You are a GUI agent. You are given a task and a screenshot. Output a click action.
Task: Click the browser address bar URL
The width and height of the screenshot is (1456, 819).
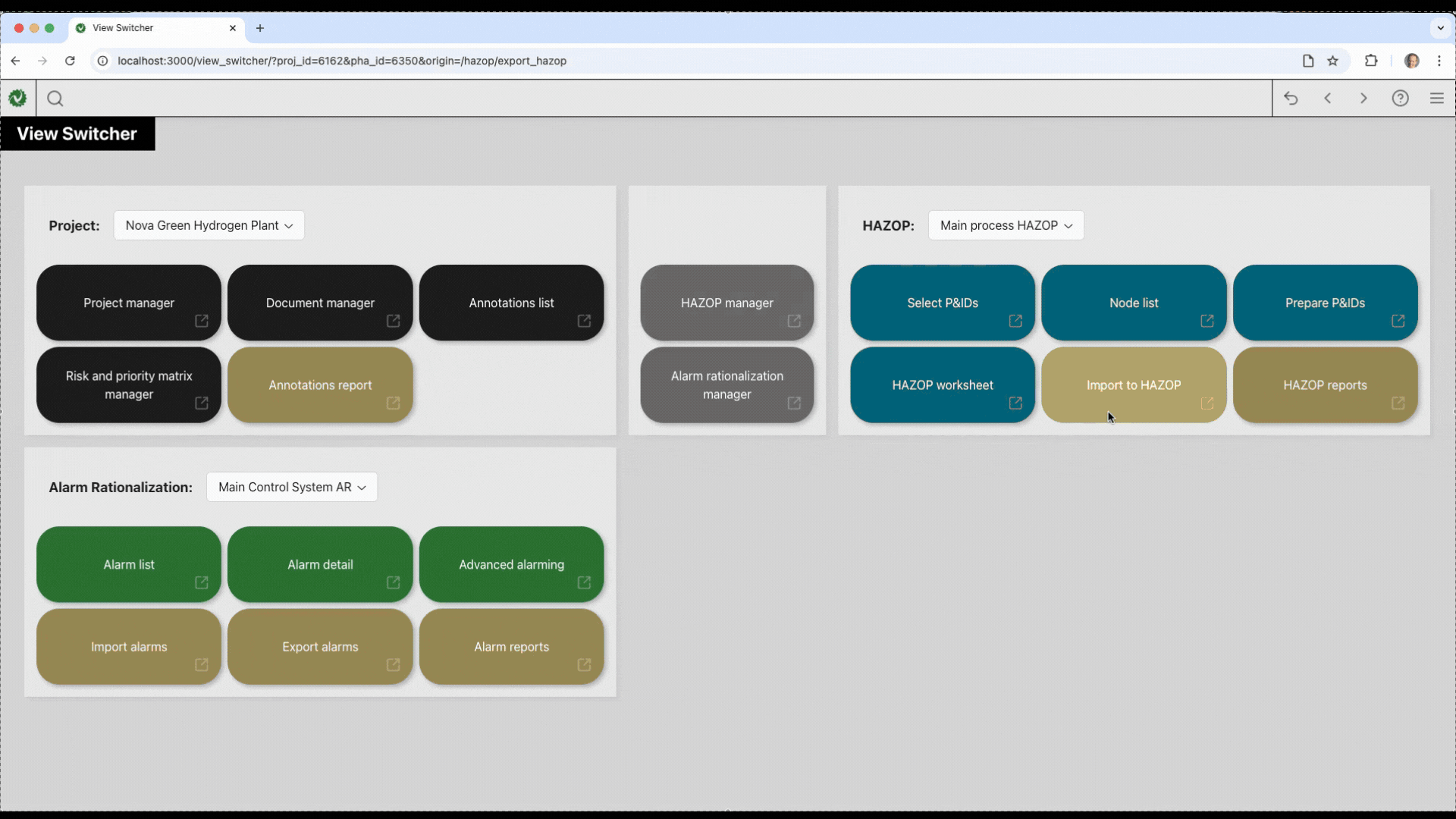[341, 61]
